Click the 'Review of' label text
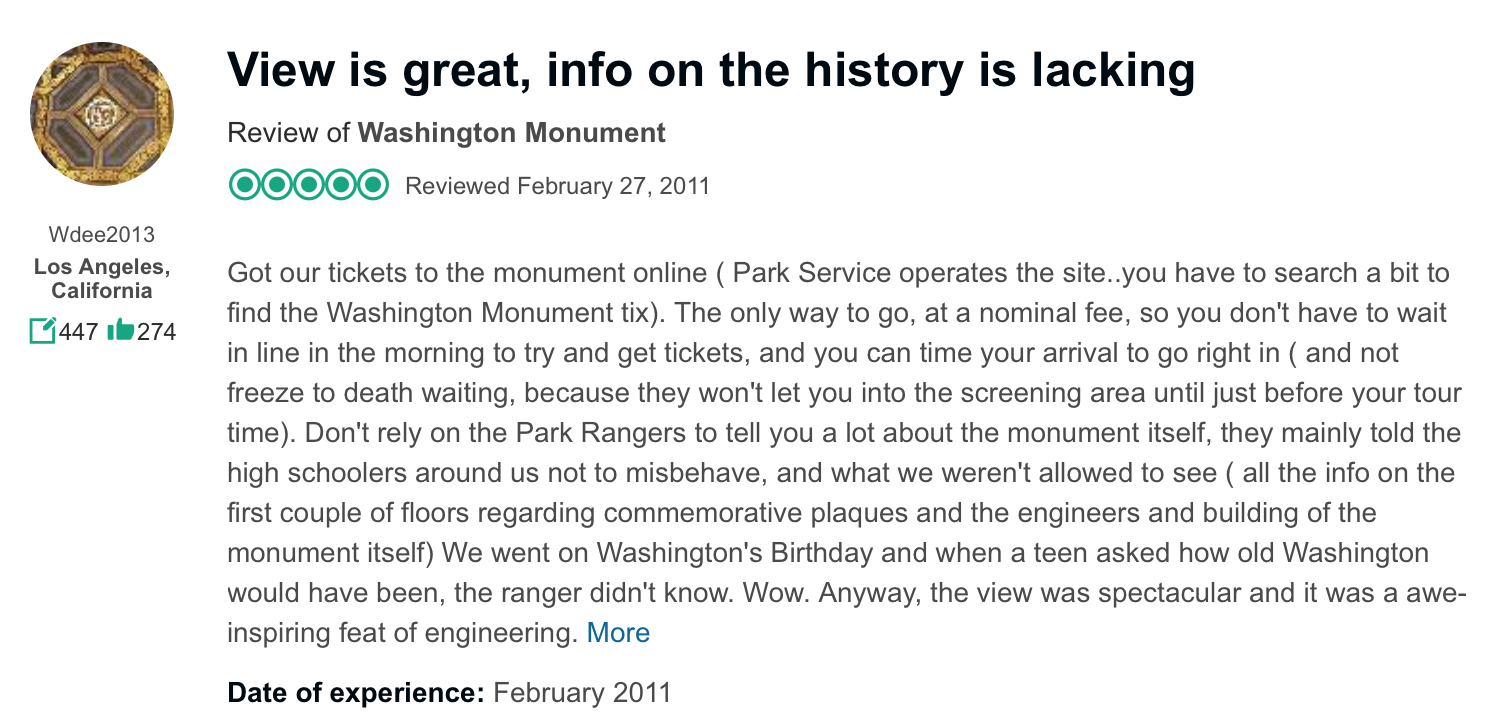Screen dimensions: 1486x718 (289, 133)
